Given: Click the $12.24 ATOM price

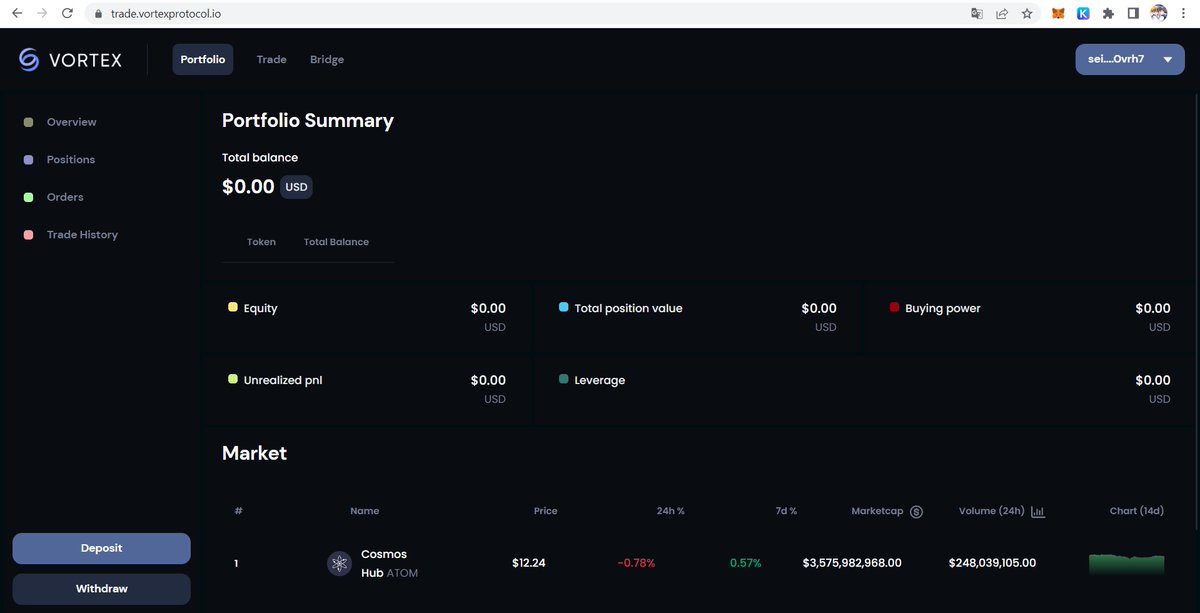Looking at the screenshot, I should pyautogui.click(x=529, y=563).
